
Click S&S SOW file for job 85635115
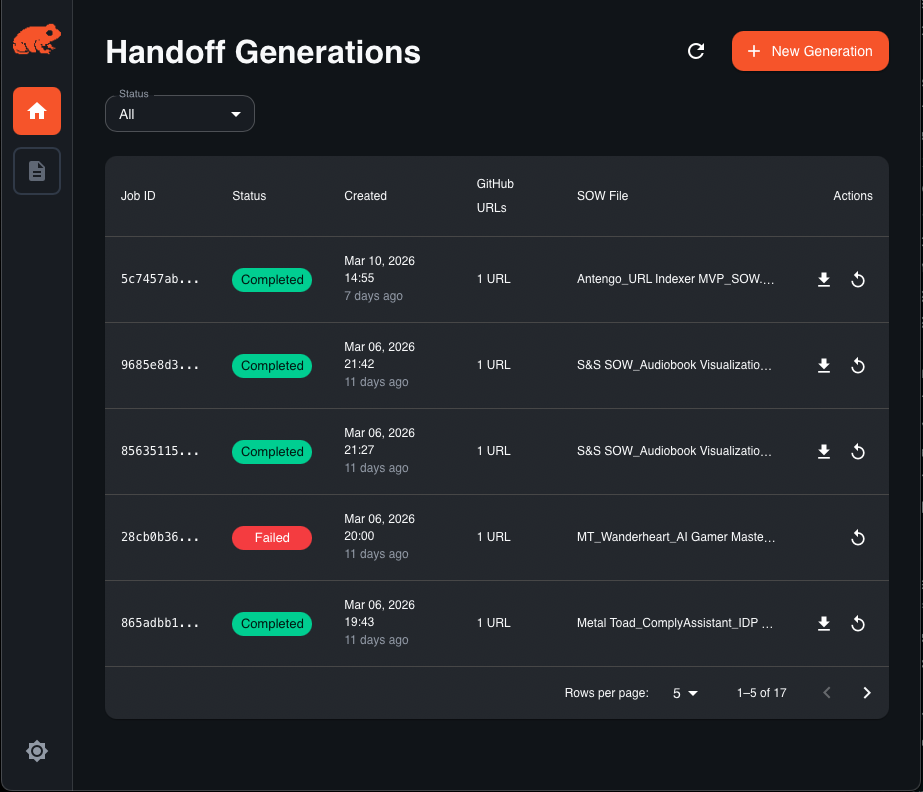click(x=674, y=451)
